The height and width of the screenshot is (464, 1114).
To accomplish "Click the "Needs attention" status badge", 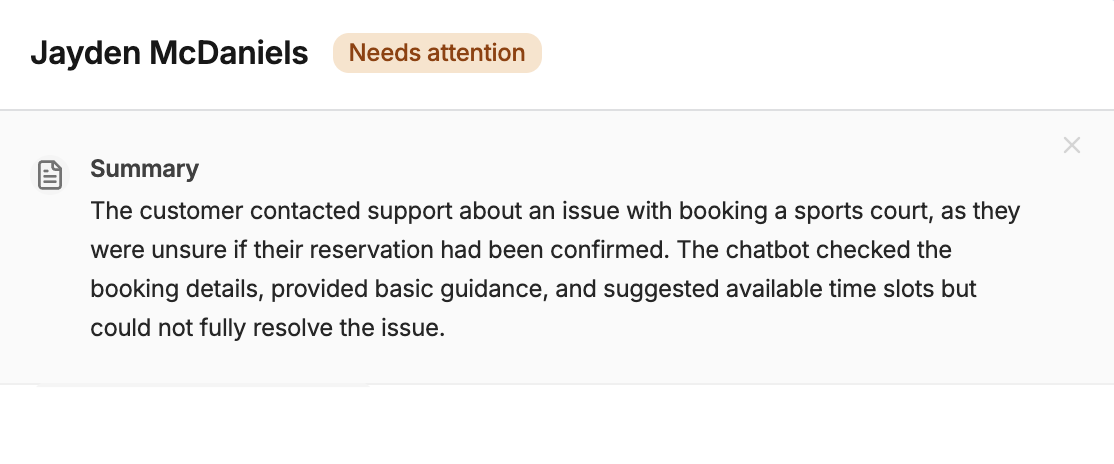I will pyautogui.click(x=437, y=53).
